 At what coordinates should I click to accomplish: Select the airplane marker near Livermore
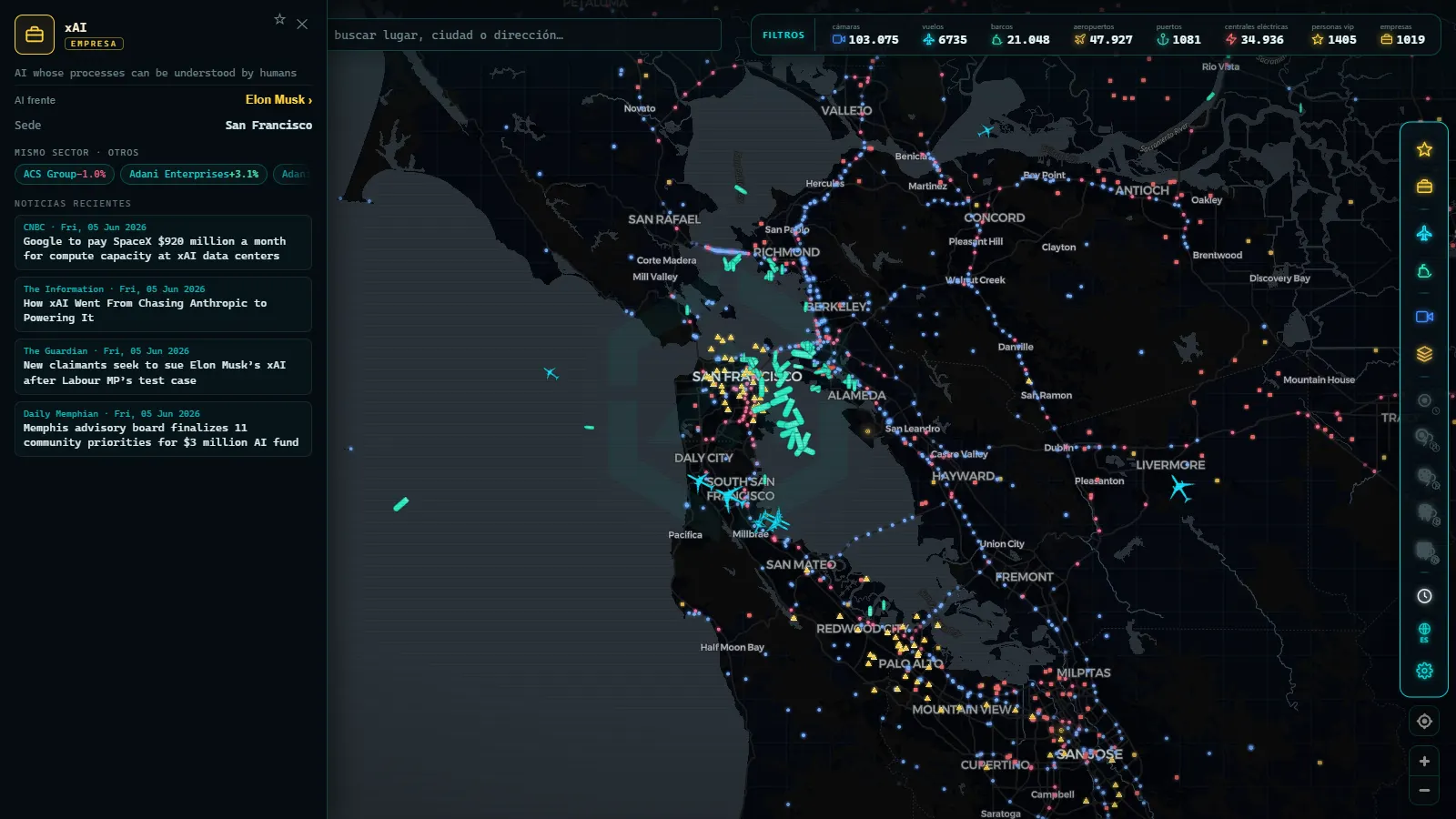pos(1180,489)
